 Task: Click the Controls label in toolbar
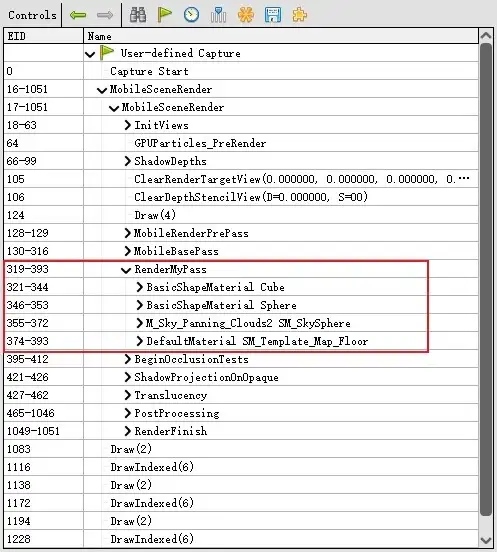(x=32, y=15)
